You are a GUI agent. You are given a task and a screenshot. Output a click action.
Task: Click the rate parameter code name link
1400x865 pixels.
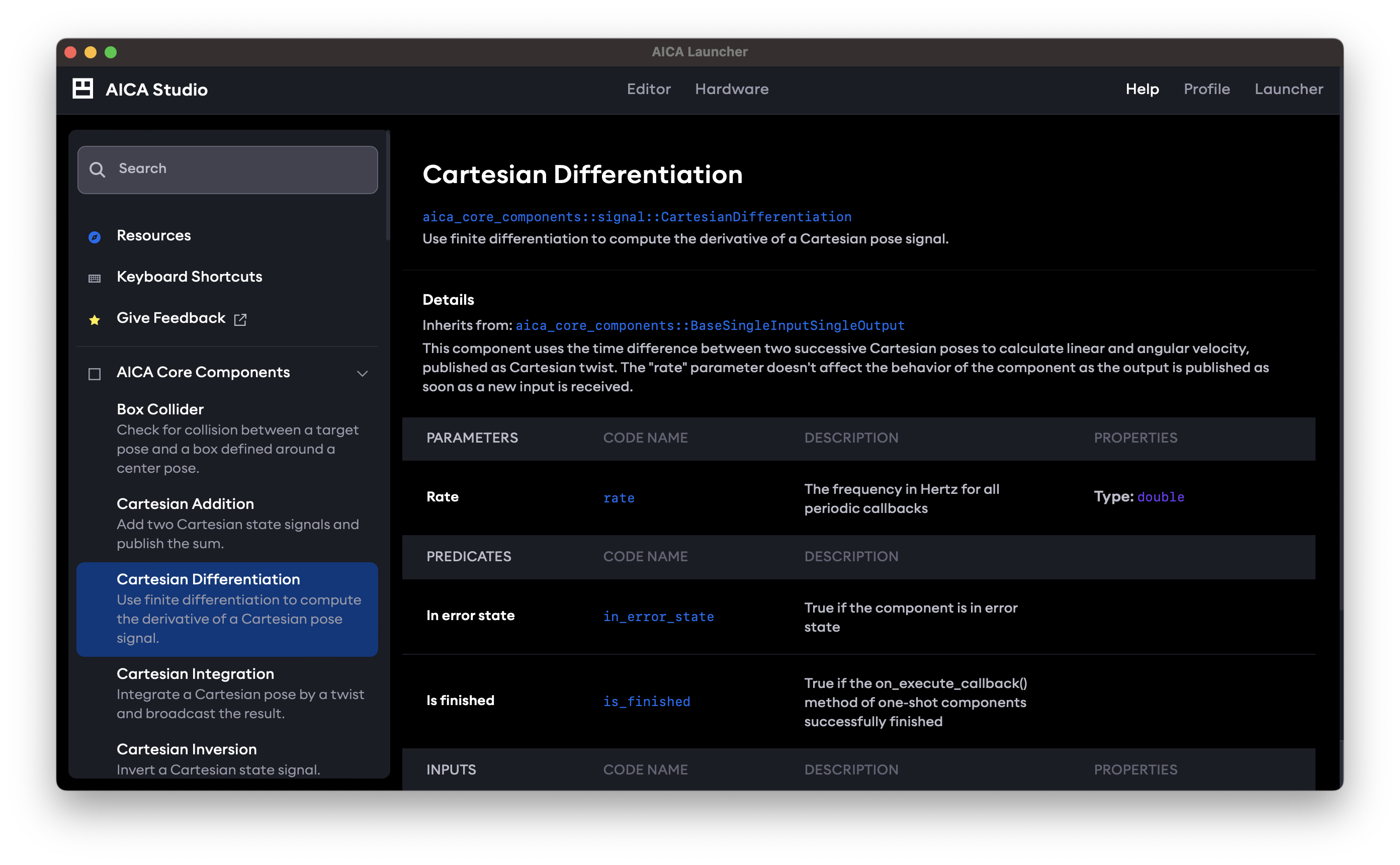[619, 498]
